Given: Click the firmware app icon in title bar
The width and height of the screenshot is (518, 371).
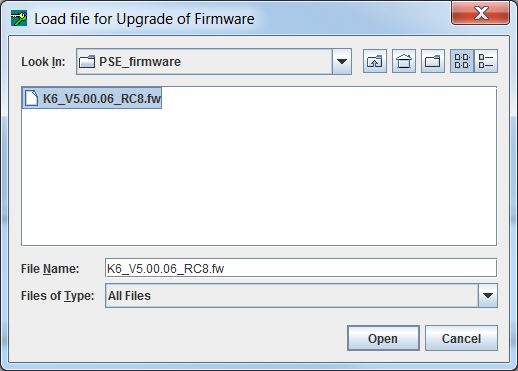Looking at the screenshot, I should (19, 18).
